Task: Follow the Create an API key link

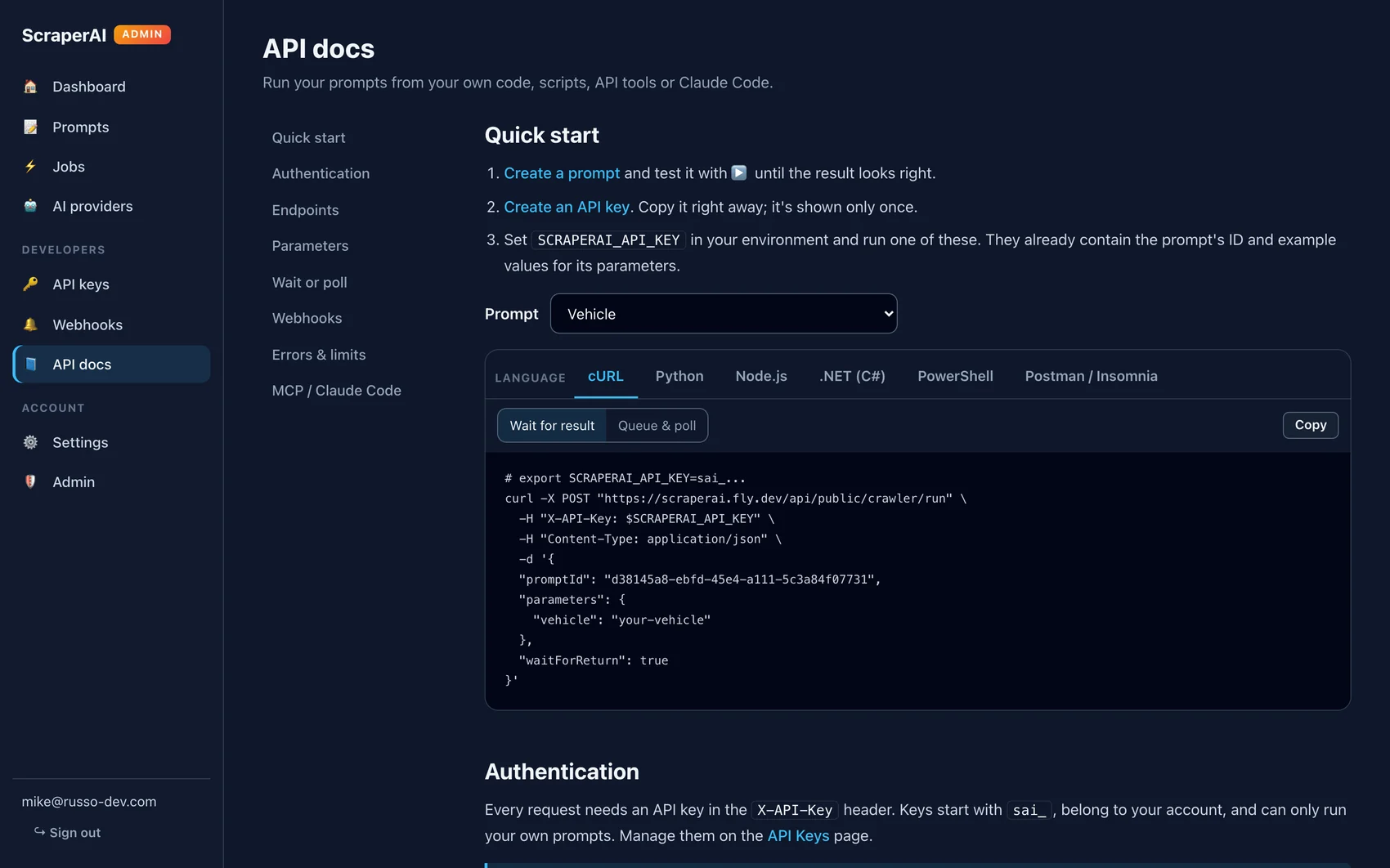Action: pyautogui.click(x=567, y=207)
